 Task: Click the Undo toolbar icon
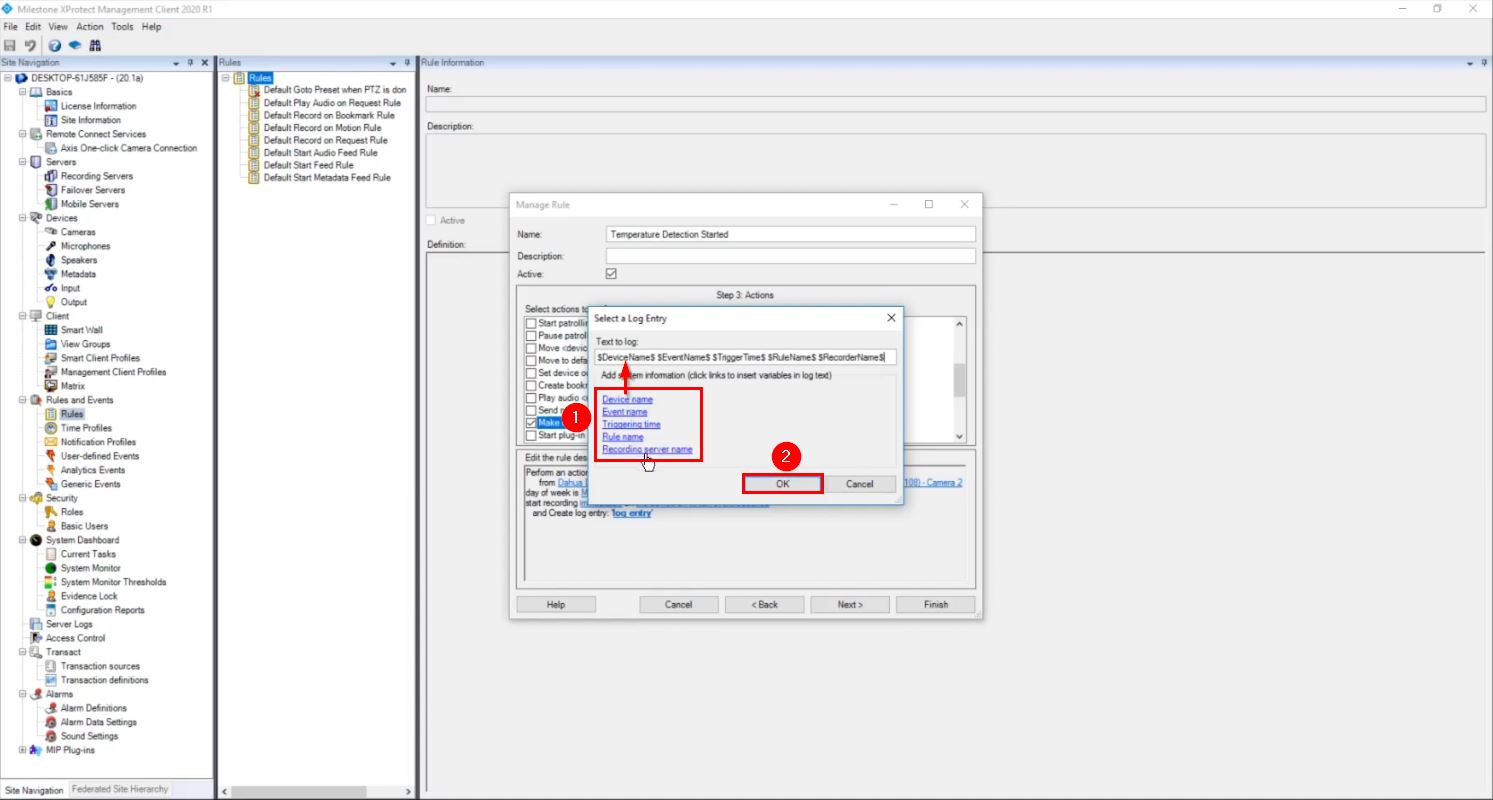coord(28,45)
